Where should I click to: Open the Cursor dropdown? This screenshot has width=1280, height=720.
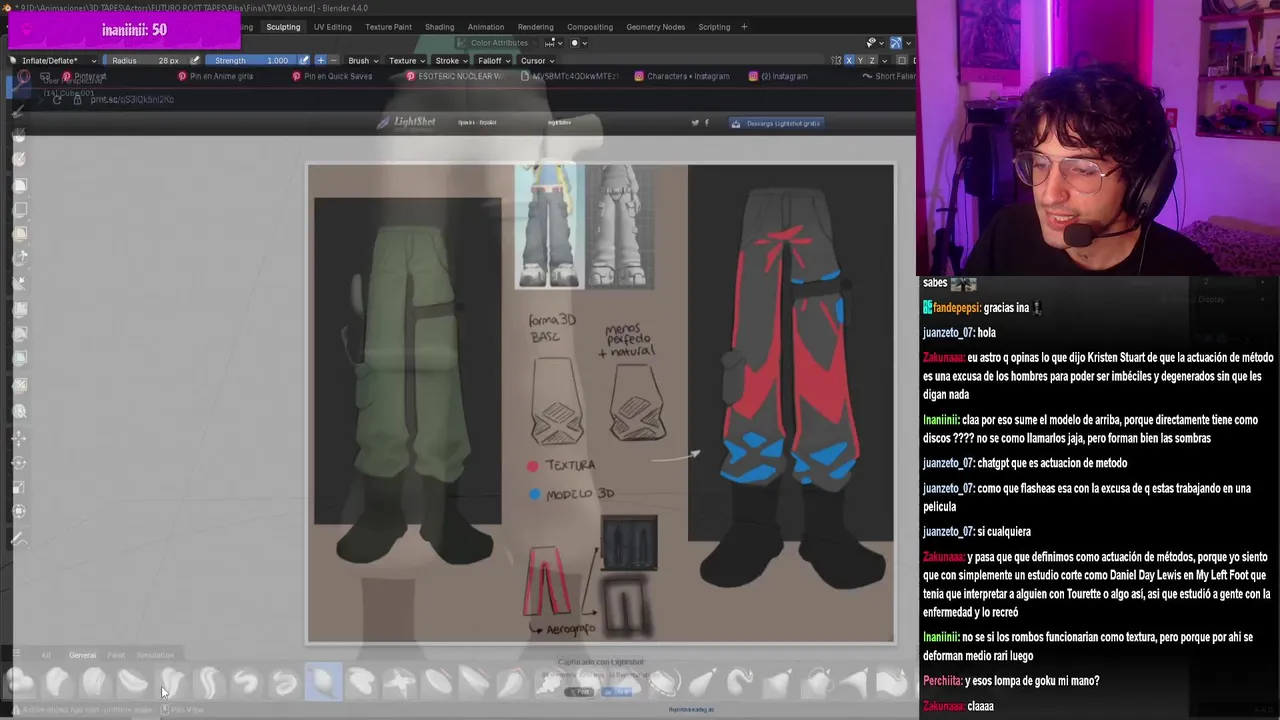pos(536,60)
